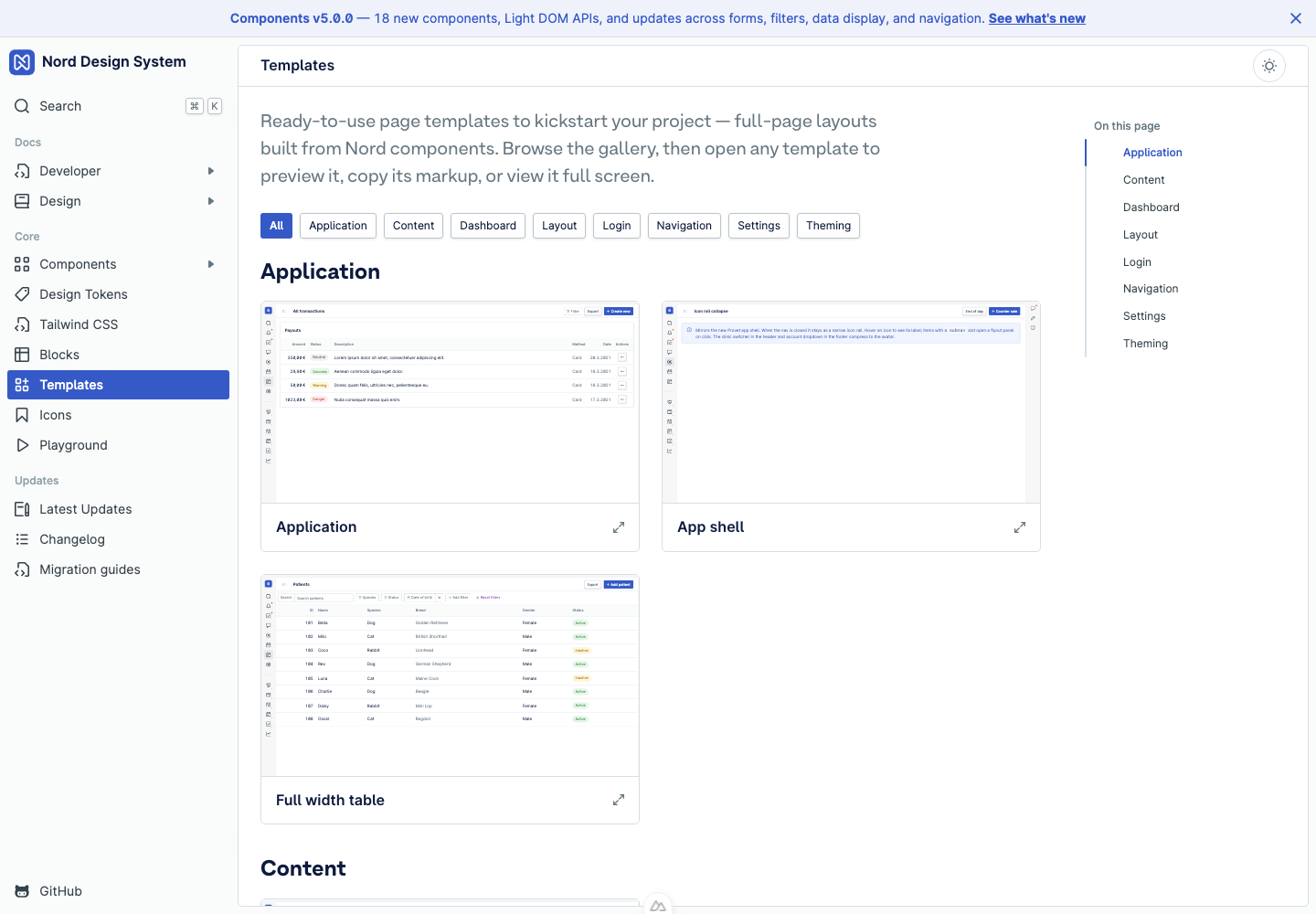Click the Playground play icon
This screenshot has width=1316, height=914.
[22, 445]
